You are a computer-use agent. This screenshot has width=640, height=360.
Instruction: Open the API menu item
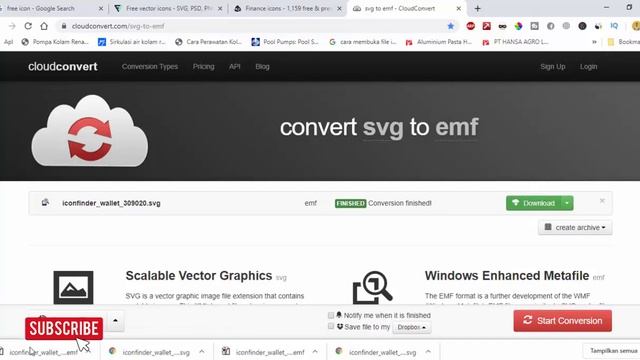pyautogui.click(x=235, y=67)
